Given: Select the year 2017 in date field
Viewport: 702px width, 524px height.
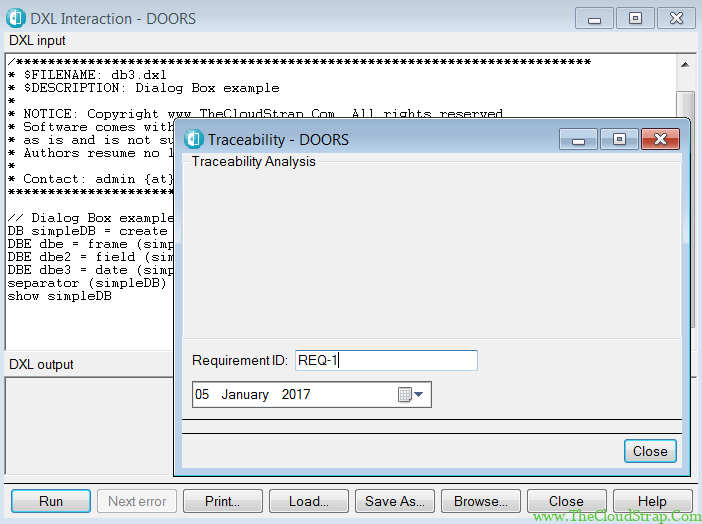Looking at the screenshot, I should (x=296, y=394).
